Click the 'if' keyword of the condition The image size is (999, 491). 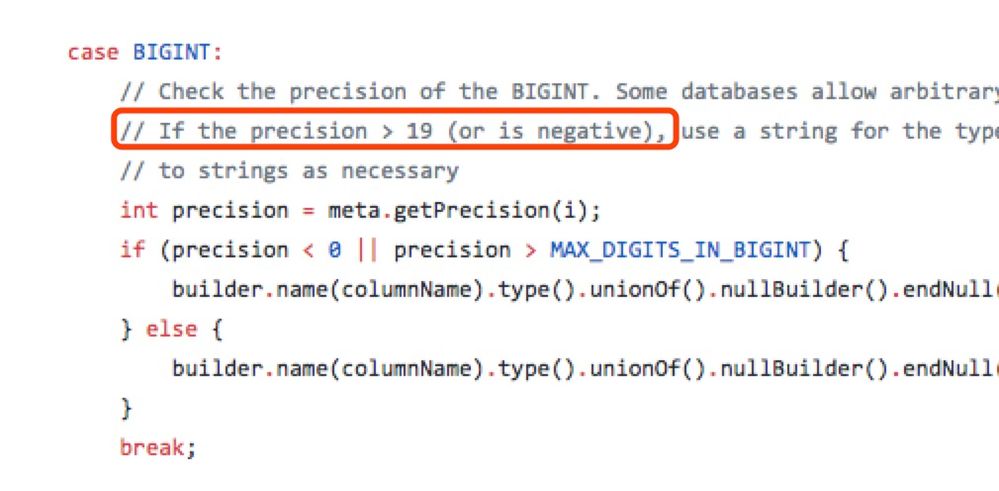click(x=132, y=249)
